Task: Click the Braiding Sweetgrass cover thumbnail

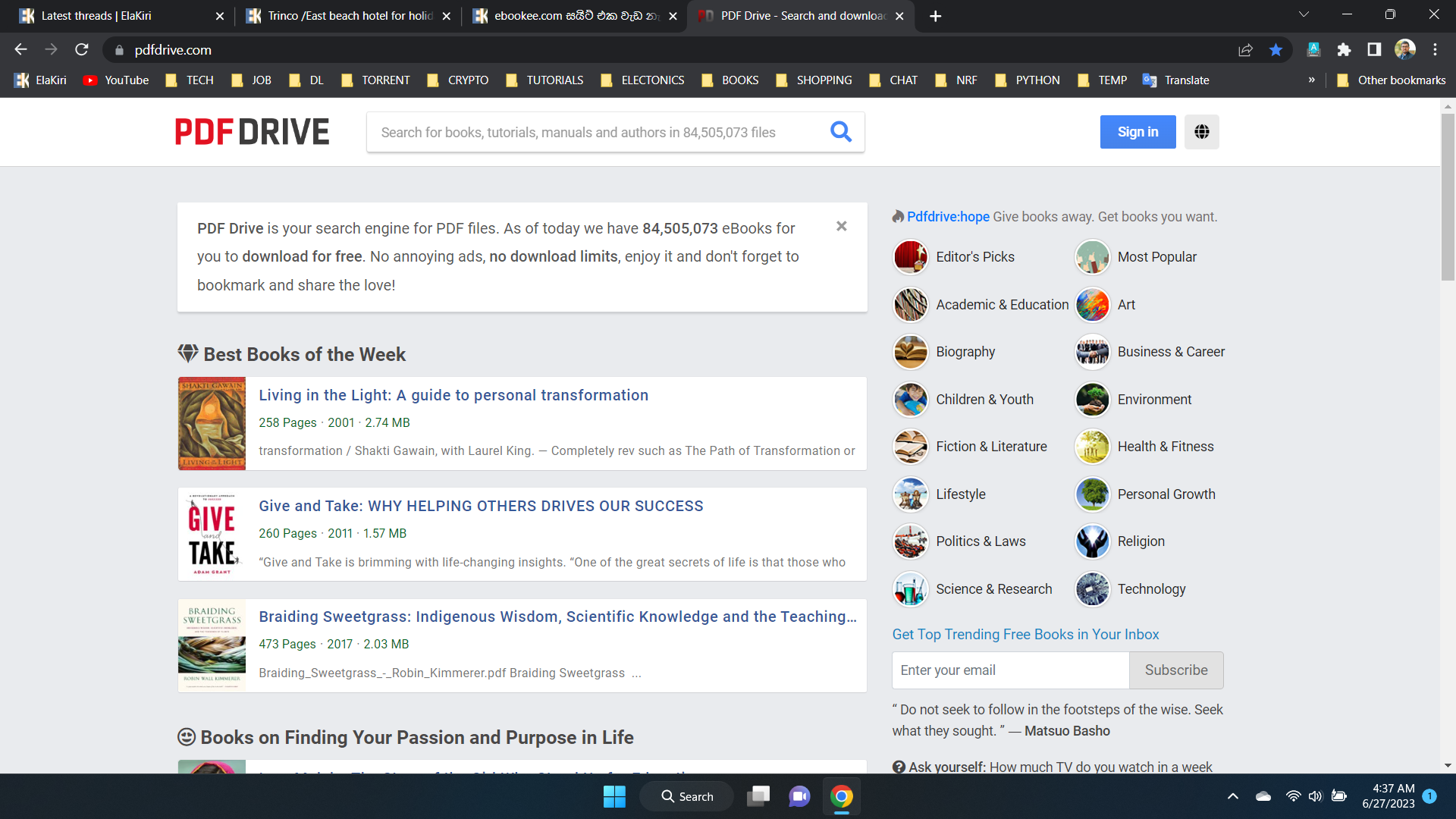Action: tap(212, 645)
